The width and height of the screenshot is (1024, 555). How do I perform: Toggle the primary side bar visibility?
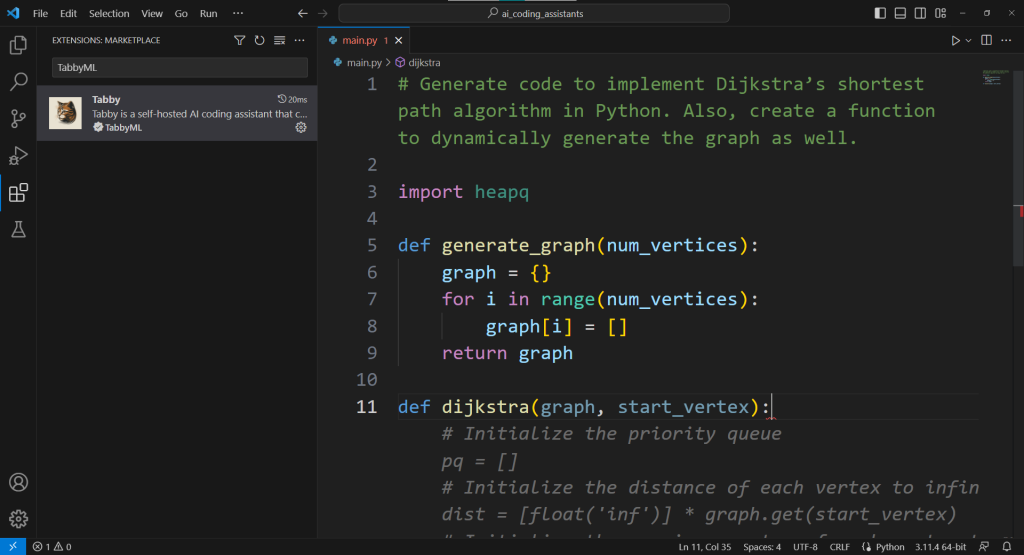pos(880,13)
